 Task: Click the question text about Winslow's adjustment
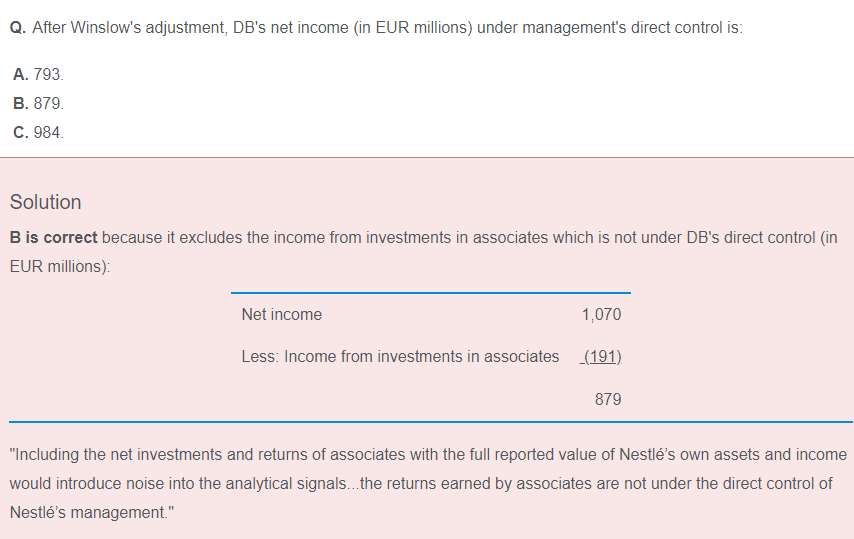pos(387,27)
